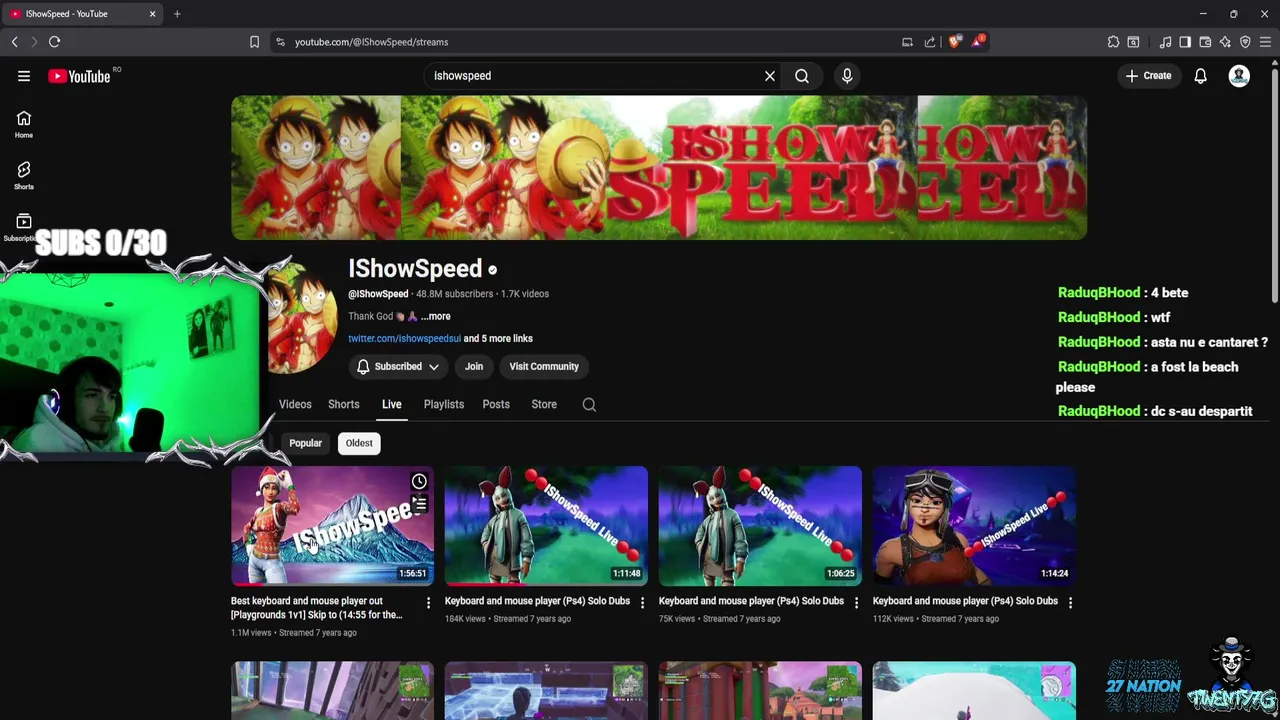
Task: Bookmark this page
Action: 254,42
